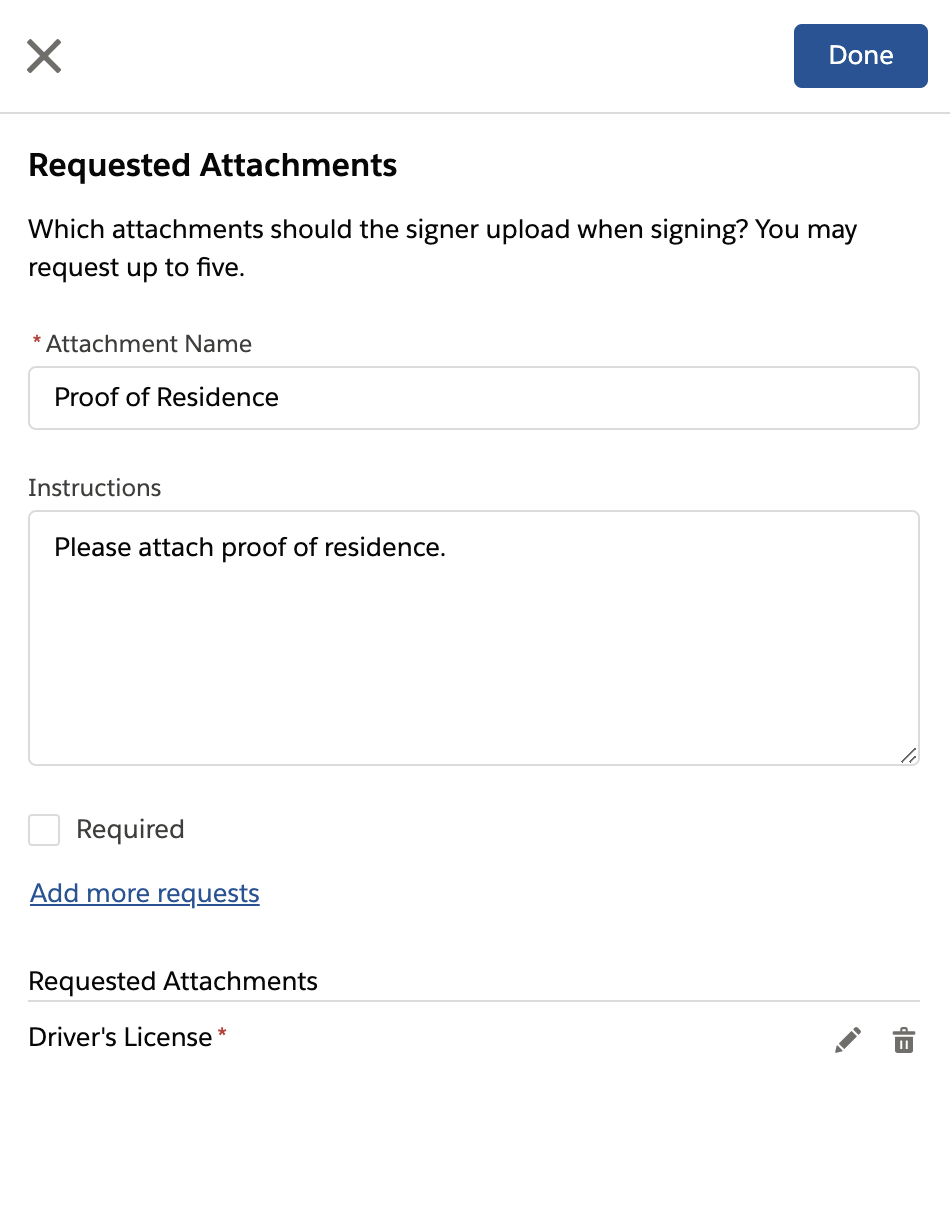
Task: Click the Attachment Name field label
Action: point(148,344)
